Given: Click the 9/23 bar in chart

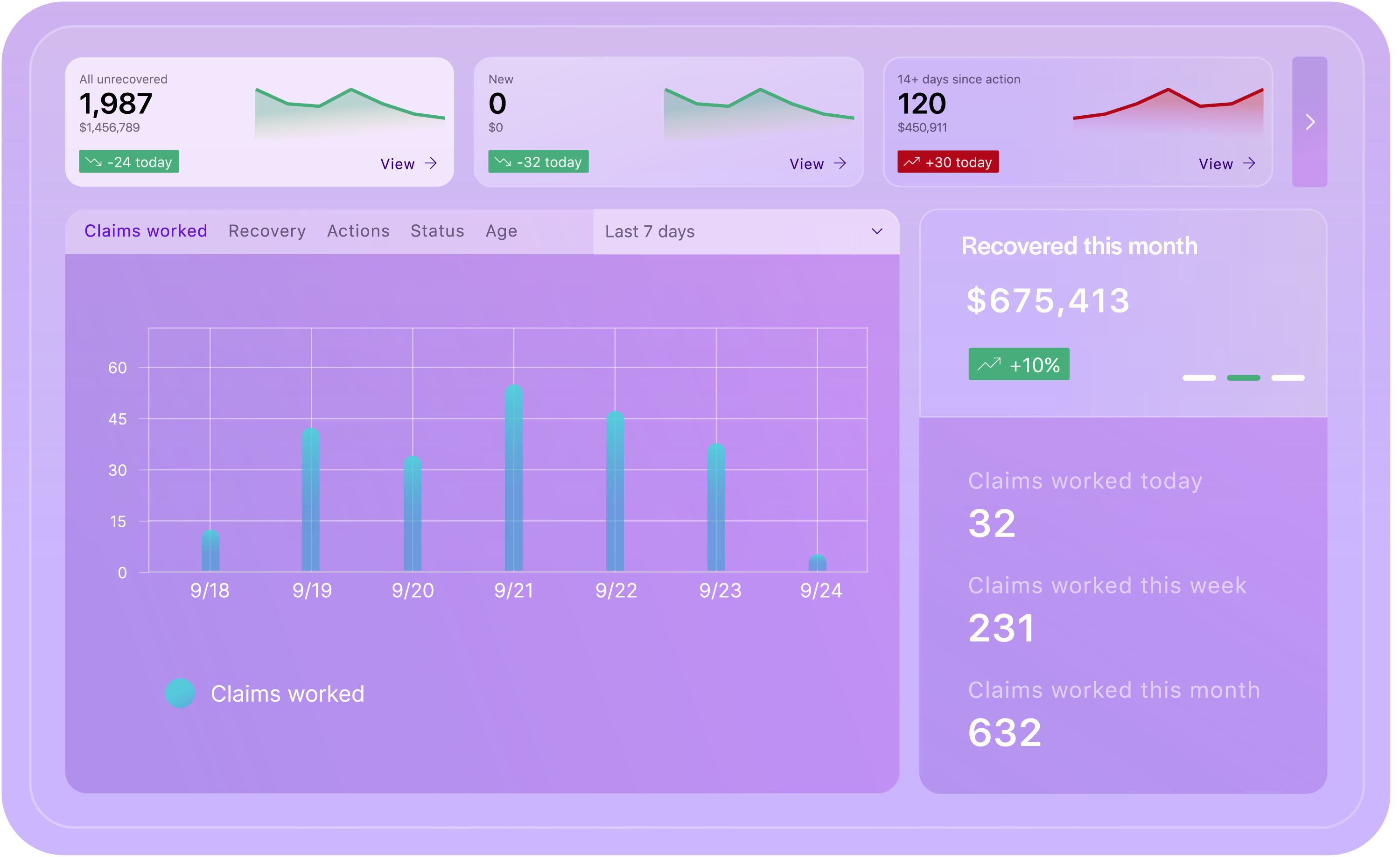Looking at the screenshot, I should pos(716,508).
